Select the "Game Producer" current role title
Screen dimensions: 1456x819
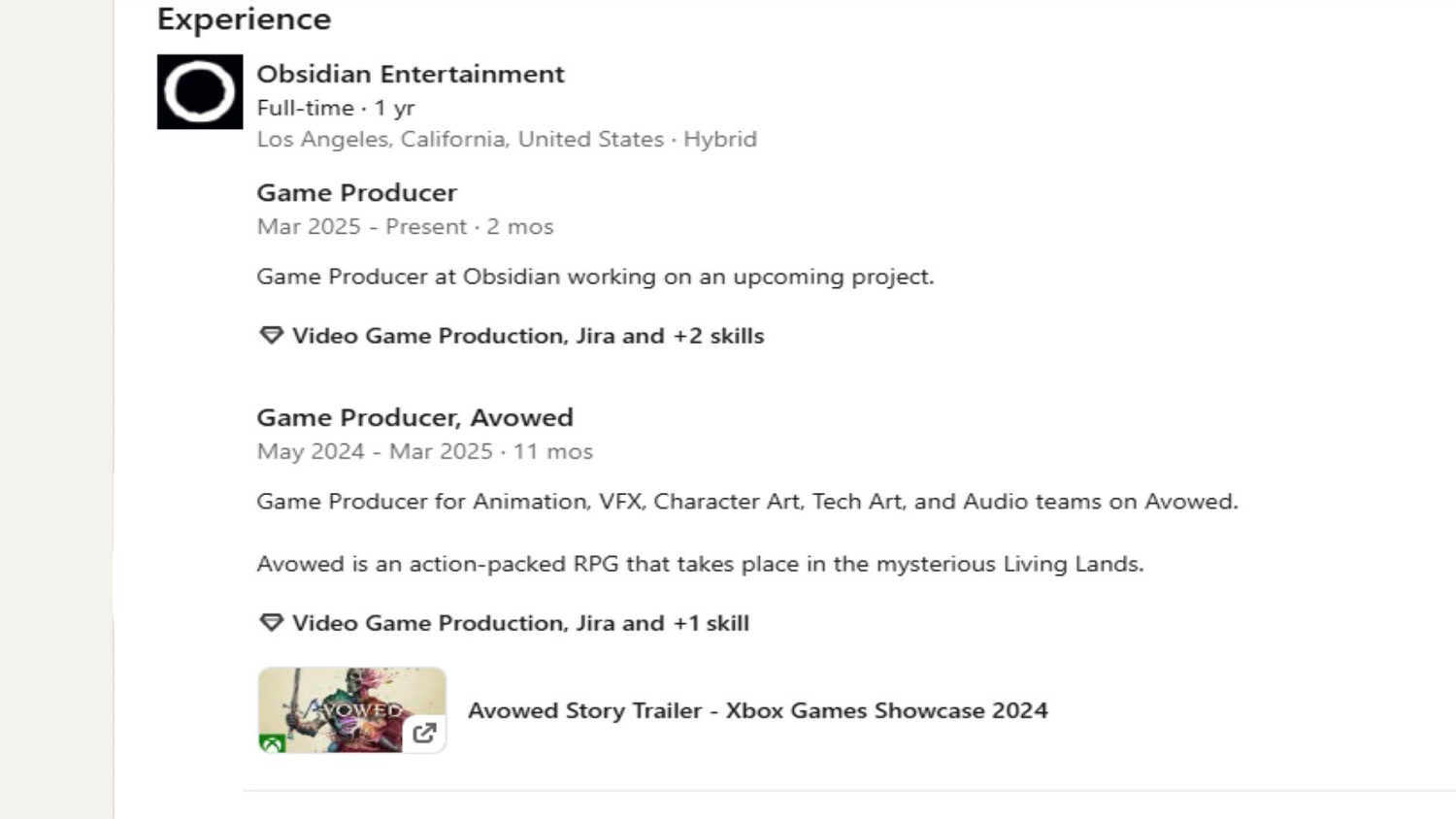(356, 192)
